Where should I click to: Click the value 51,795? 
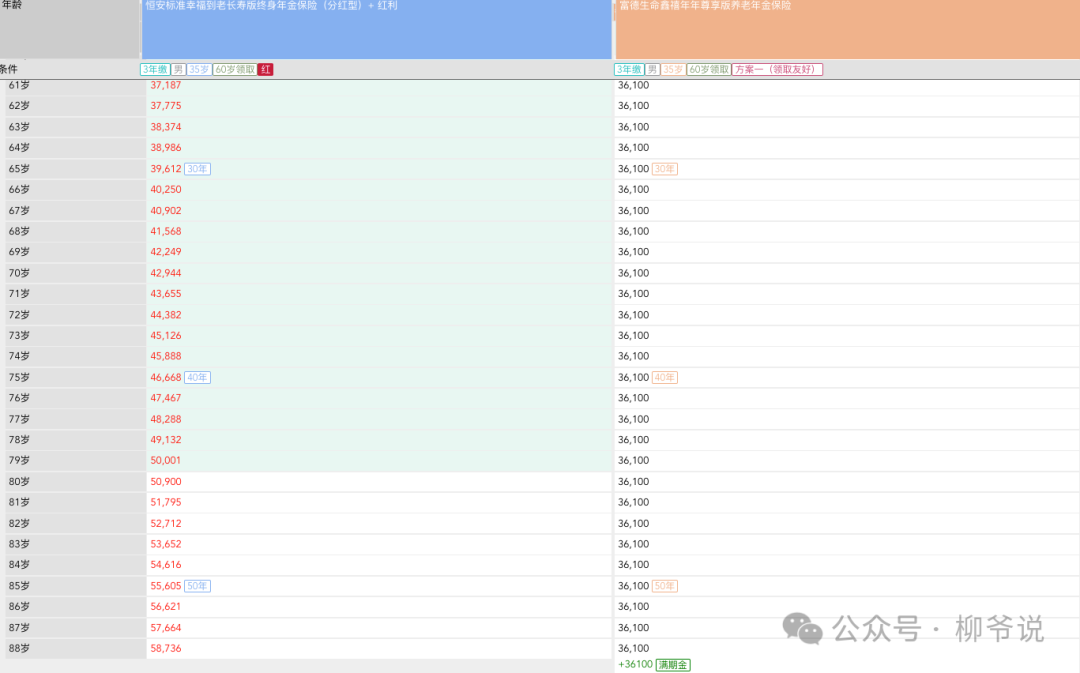(166, 502)
